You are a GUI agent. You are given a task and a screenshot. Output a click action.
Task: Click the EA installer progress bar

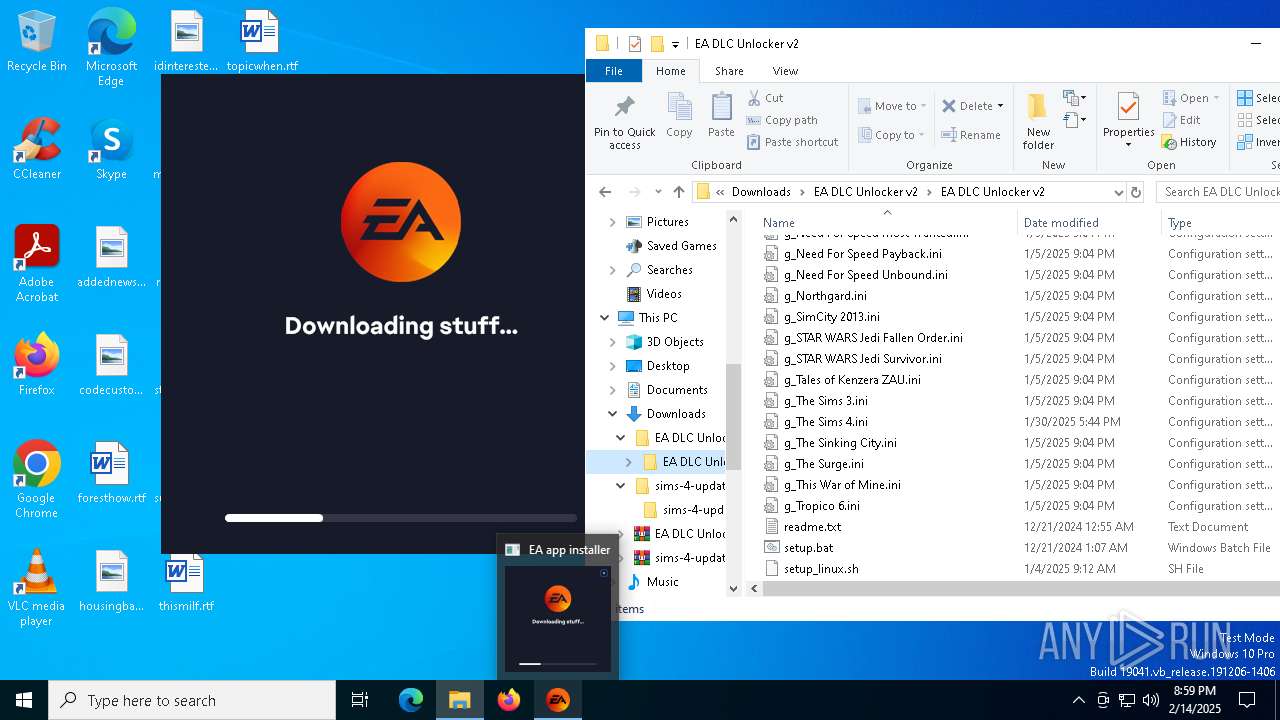point(401,518)
